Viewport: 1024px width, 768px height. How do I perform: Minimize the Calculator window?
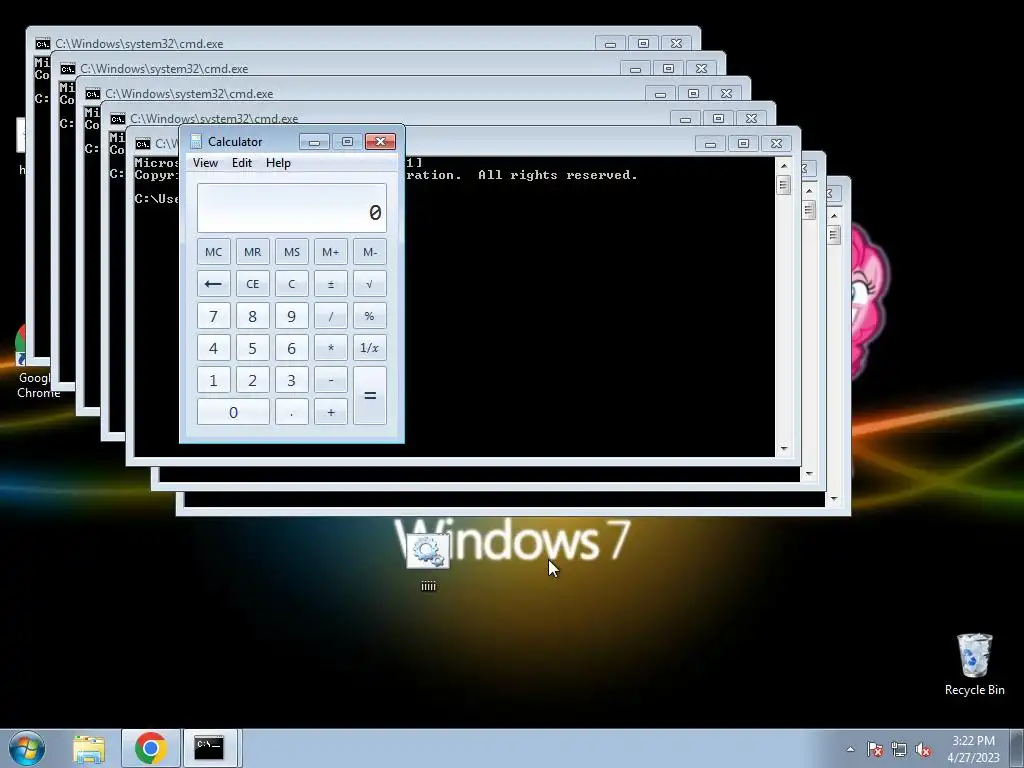[314, 142]
